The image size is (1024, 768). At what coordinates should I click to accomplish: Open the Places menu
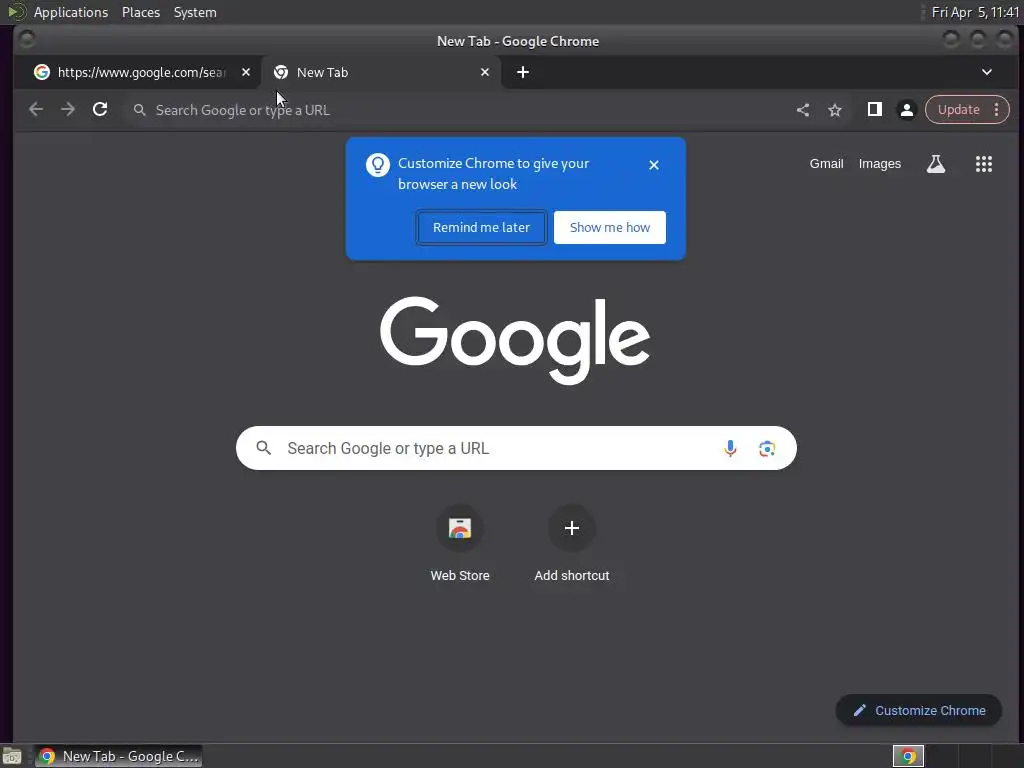click(x=141, y=12)
